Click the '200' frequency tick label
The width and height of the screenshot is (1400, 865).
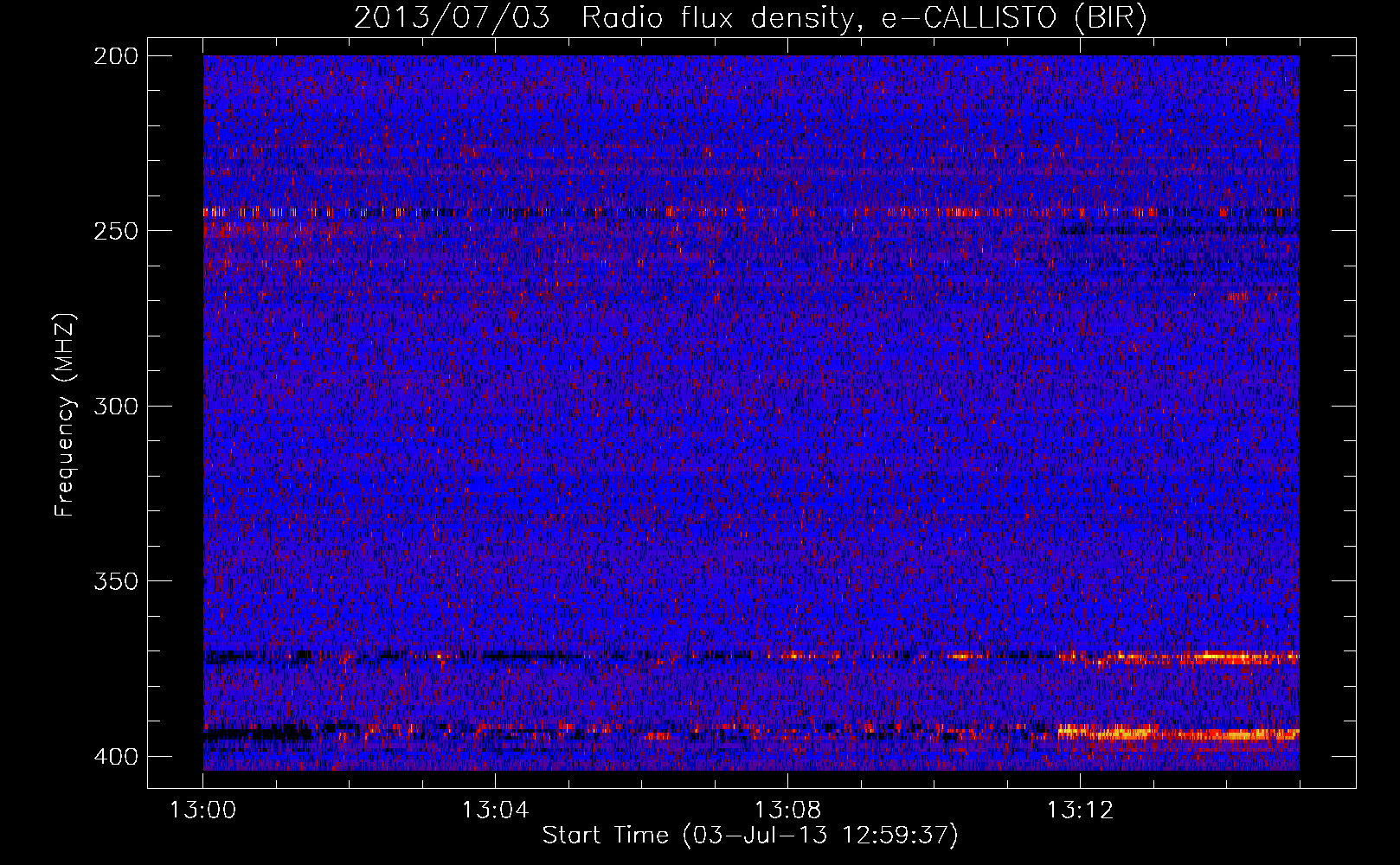[x=115, y=56]
